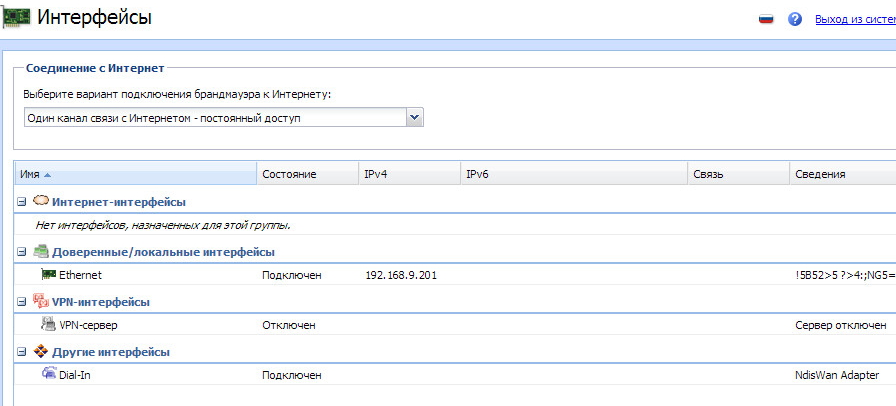Click the logout link
Image resolution: width=896 pixels, height=406 pixels.
point(854,19)
